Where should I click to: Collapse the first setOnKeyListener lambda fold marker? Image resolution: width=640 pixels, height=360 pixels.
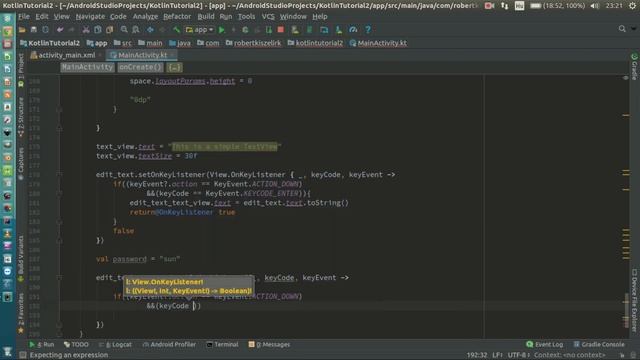[x=59, y=175]
